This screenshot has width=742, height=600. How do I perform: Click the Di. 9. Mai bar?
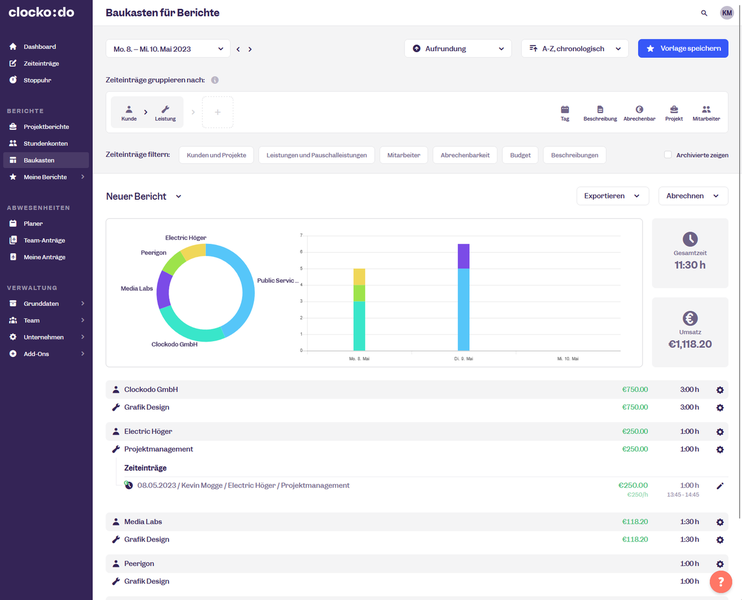pos(464,297)
